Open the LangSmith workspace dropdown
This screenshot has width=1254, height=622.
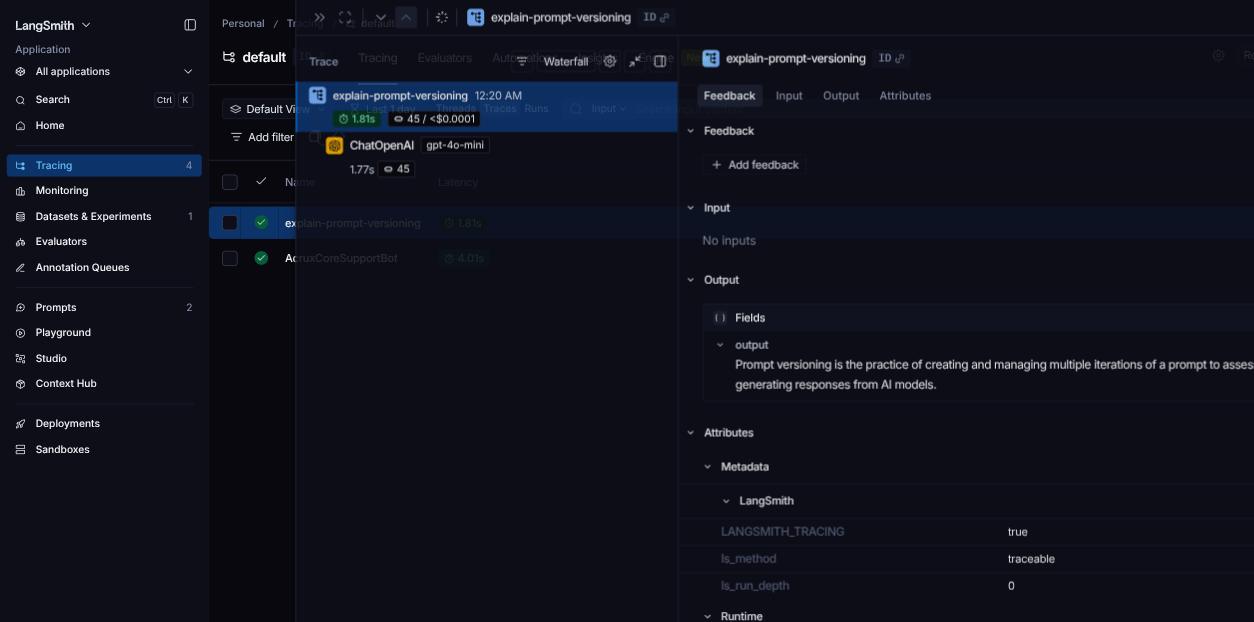coord(53,25)
